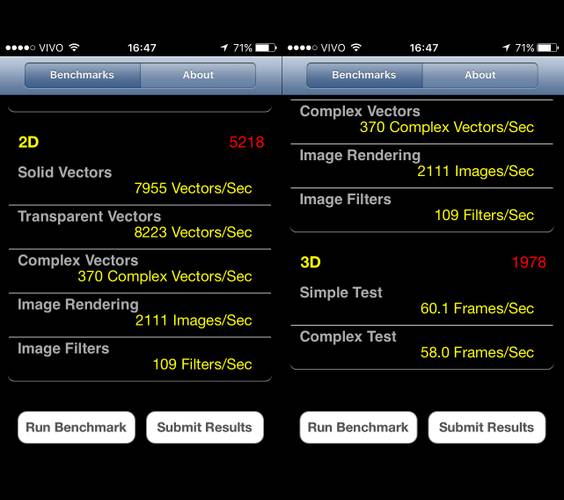Tap location arrow icon on left screen
Viewport: 564px width, 500px height.
[224, 47]
